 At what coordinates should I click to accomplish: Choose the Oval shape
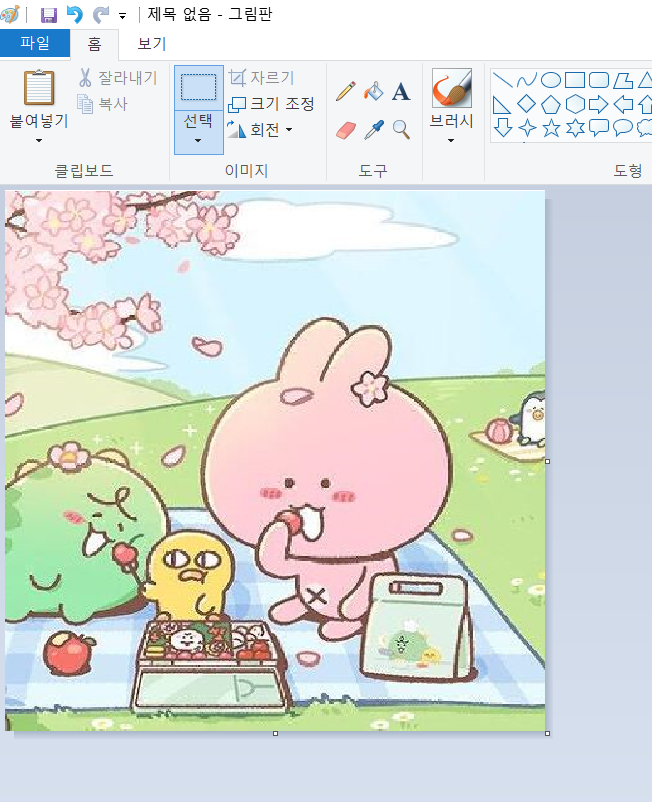[551, 80]
